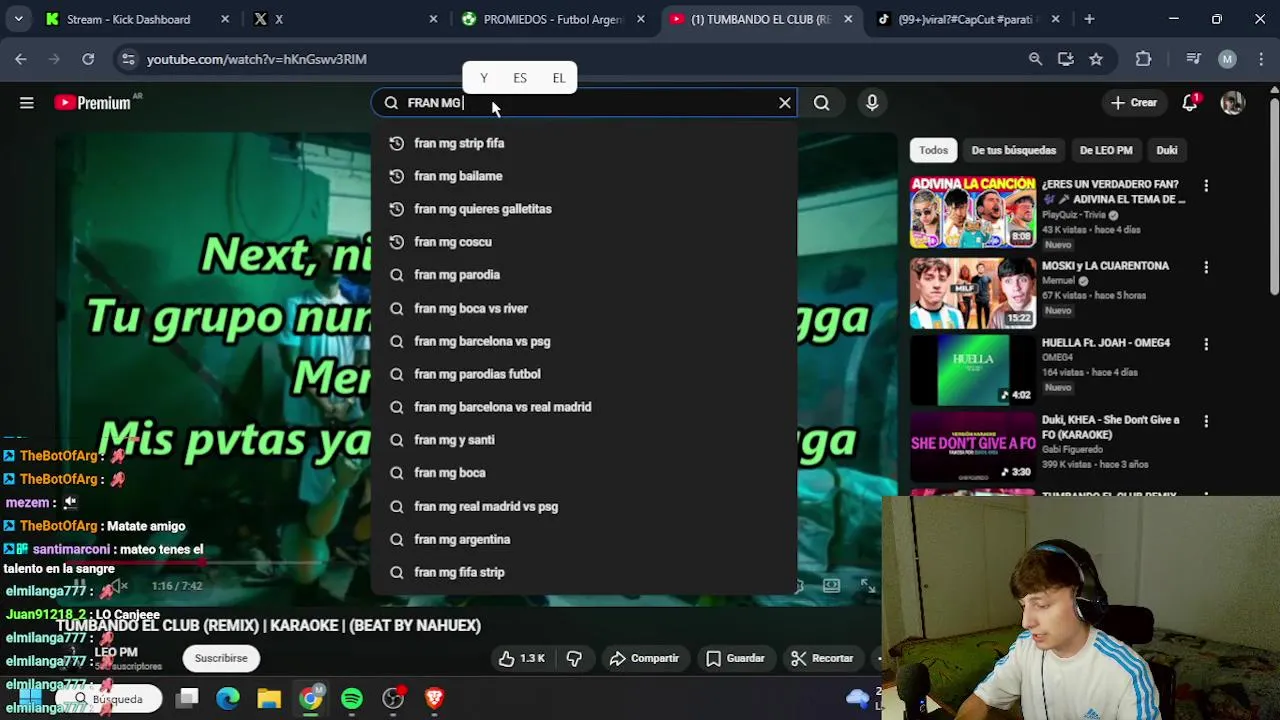The image size is (1280, 720).
Task: Switch to the viral CapCut TikTok tab
Action: click(968, 19)
